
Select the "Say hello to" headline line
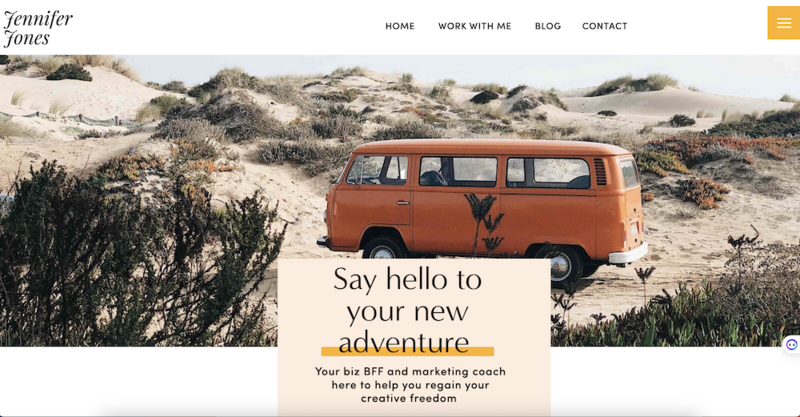407,280
